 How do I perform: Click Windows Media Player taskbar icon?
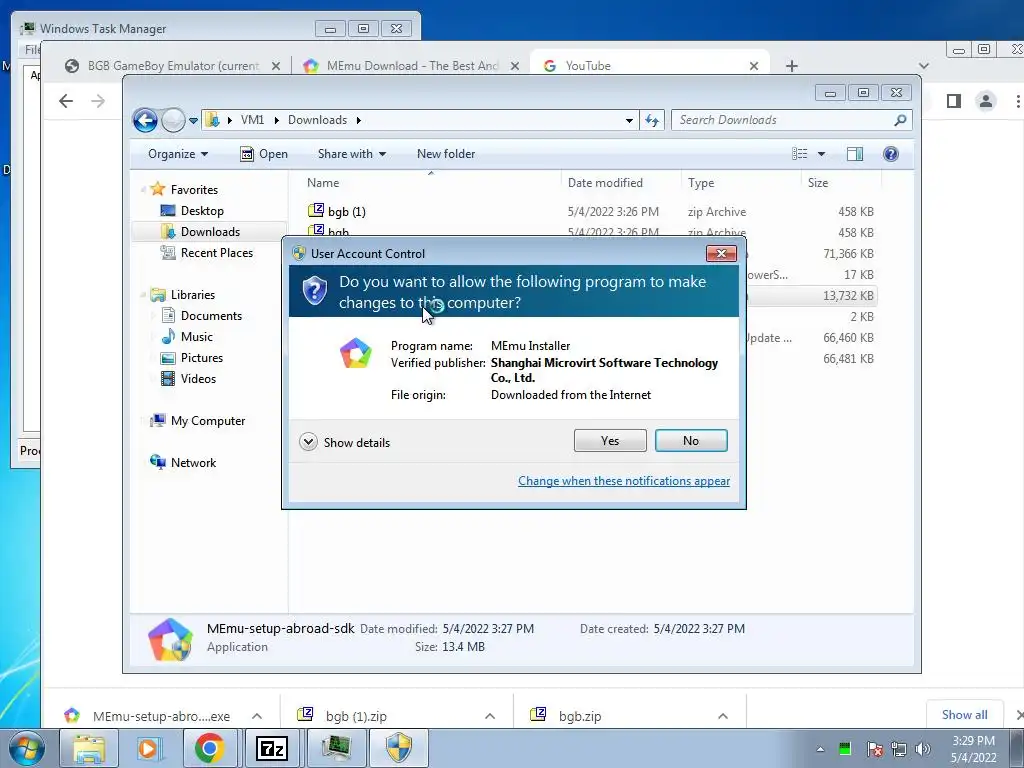pyautogui.click(x=148, y=748)
